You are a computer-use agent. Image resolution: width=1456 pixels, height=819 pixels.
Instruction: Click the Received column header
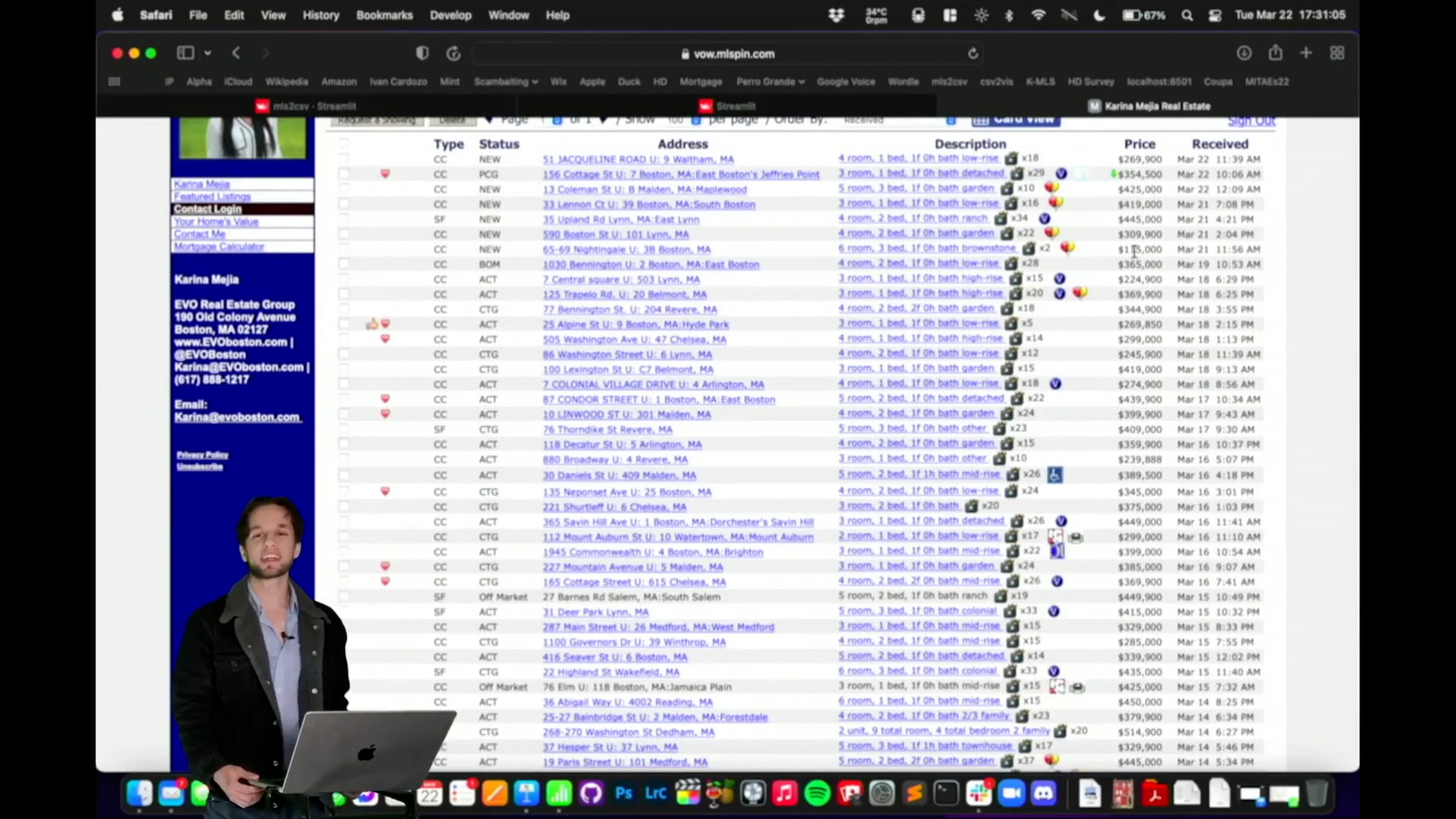point(1220,144)
